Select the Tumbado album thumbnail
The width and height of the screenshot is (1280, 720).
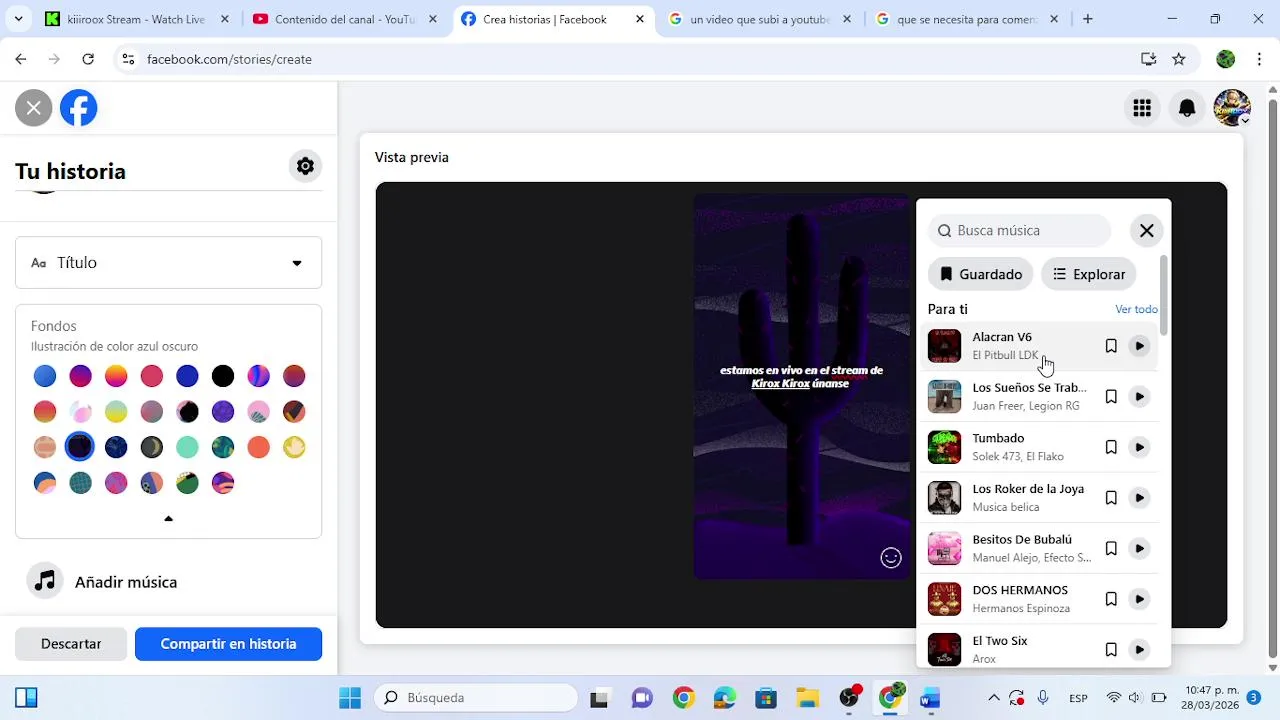[944, 447]
